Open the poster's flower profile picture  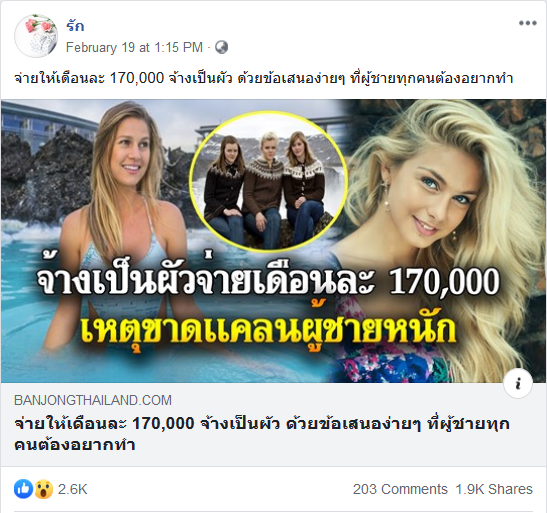(x=36, y=36)
